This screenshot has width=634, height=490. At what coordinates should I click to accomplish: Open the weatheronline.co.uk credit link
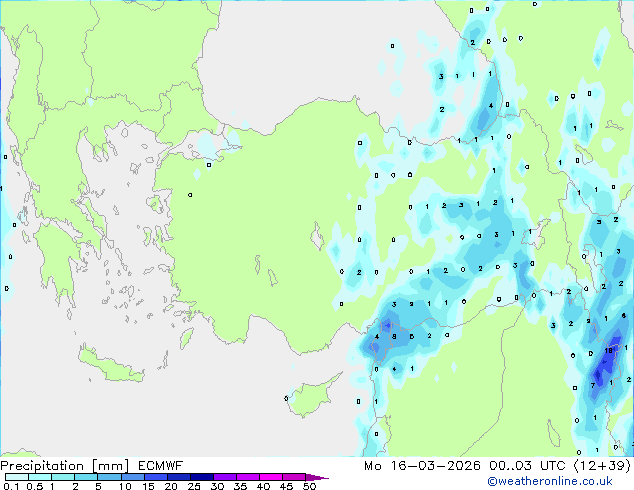[x=550, y=481]
